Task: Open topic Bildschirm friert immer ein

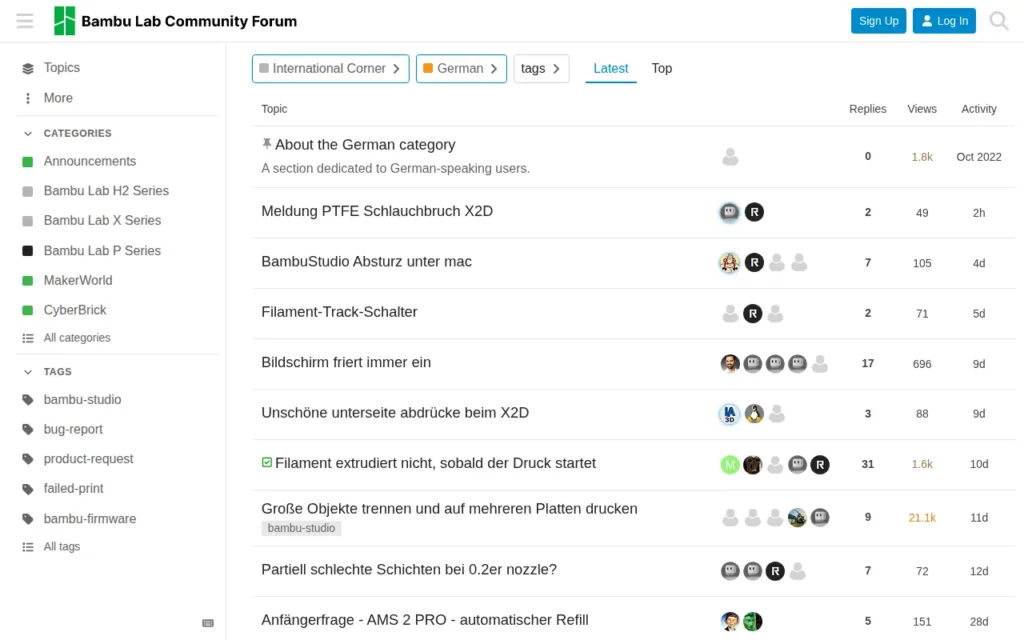Action: 346,362
